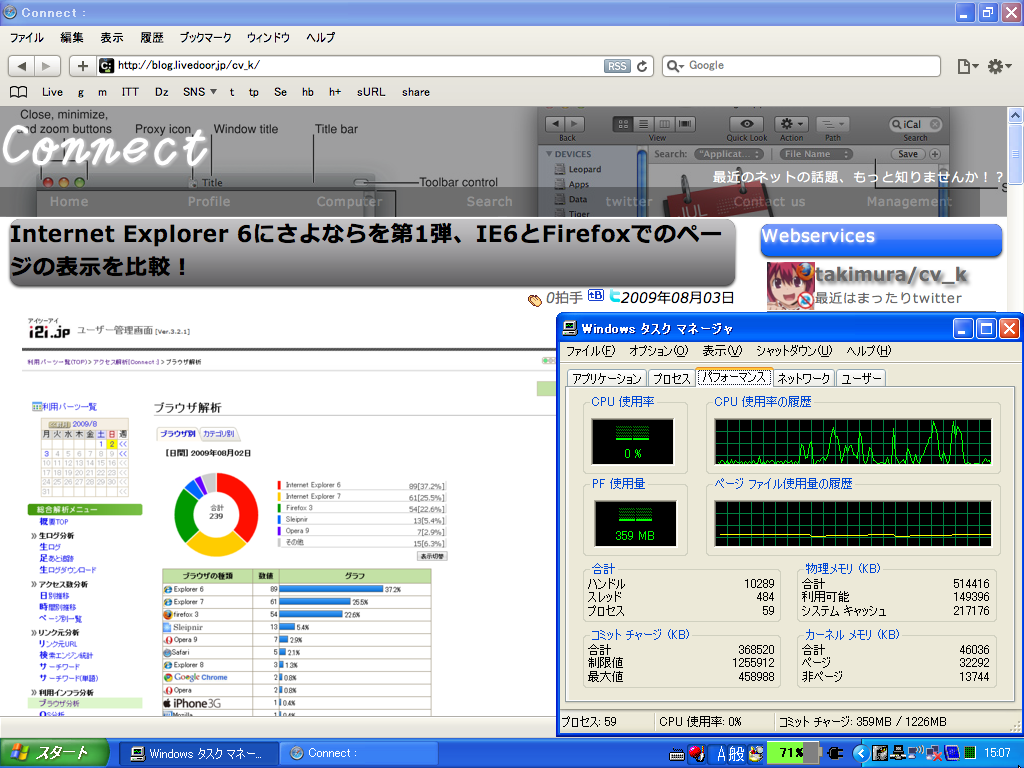Image resolution: width=1024 pixels, height=768 pixels.
Task: Add a bookmark with the plus button
Action: coord(82,66)
